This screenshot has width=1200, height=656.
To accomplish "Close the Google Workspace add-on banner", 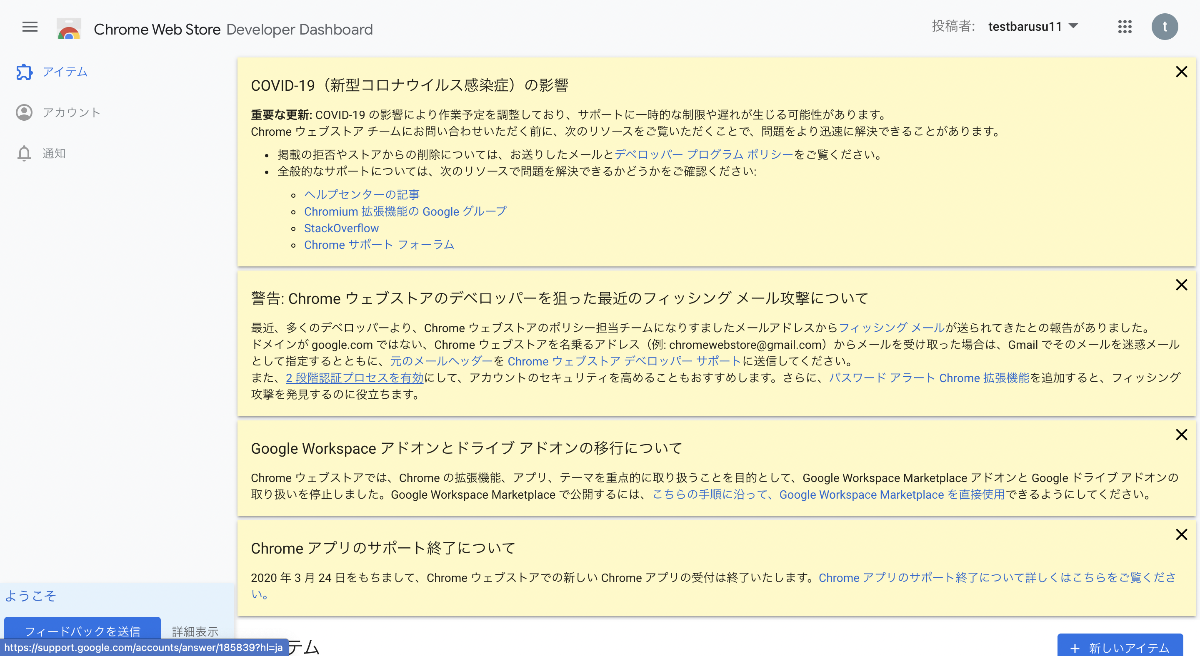I will [1181, 435].
